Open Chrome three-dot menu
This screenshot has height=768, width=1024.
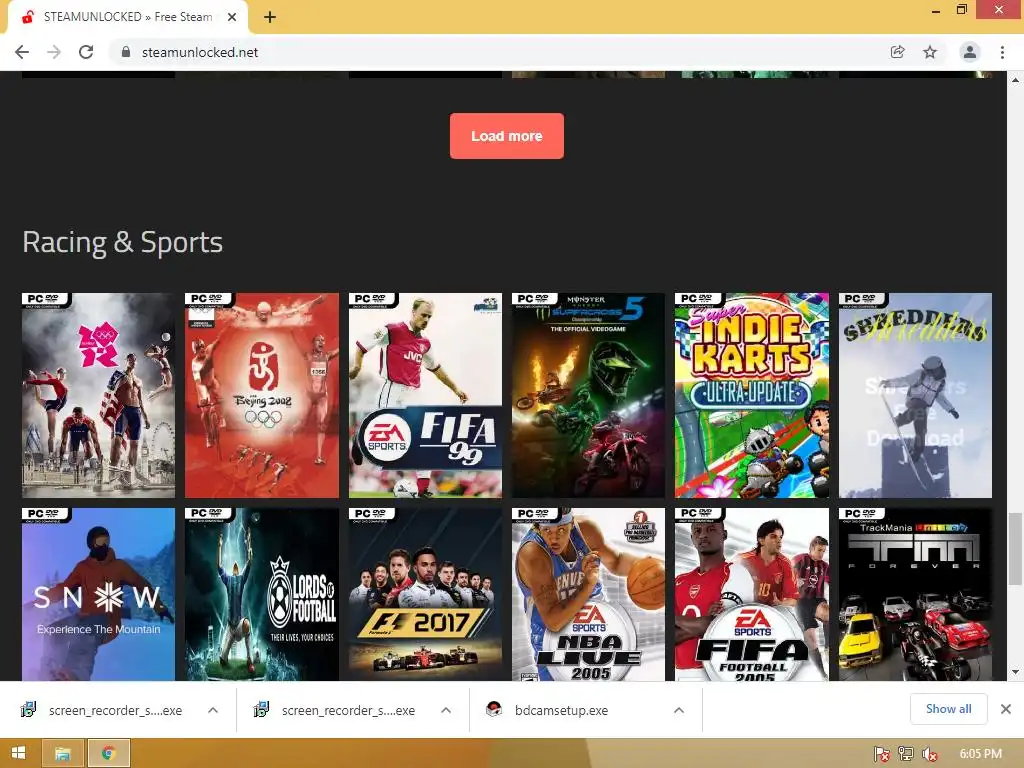(x=1002, y=52)
